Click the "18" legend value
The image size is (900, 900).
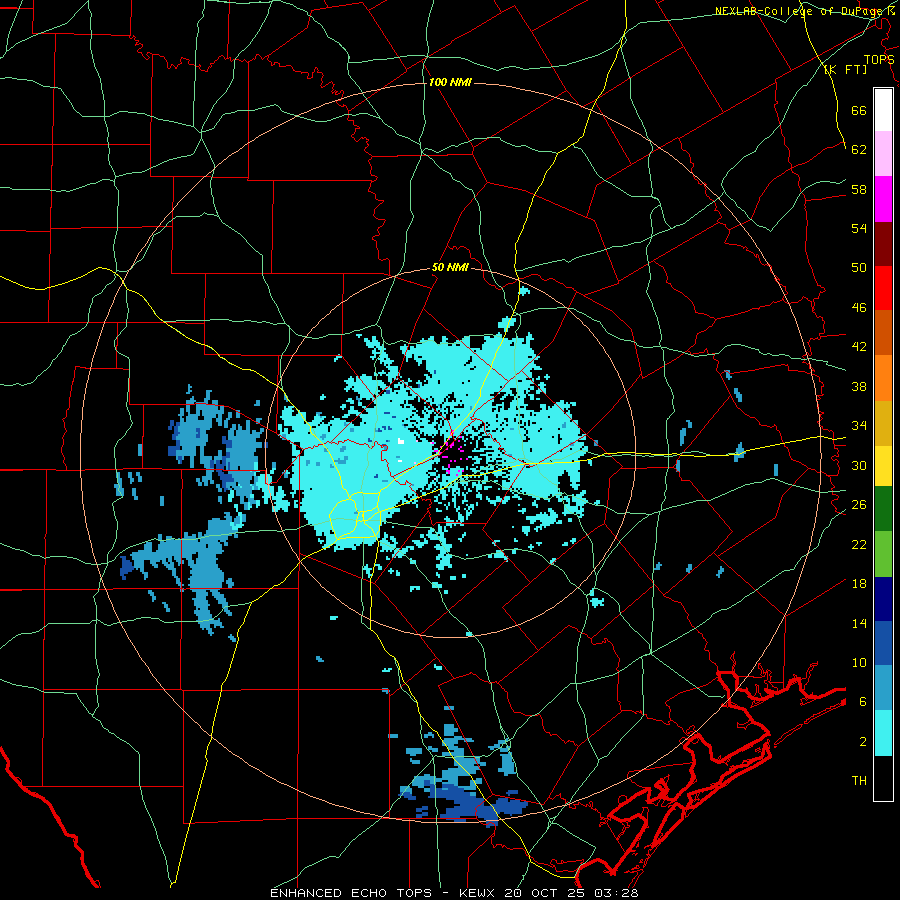point(859,584)
